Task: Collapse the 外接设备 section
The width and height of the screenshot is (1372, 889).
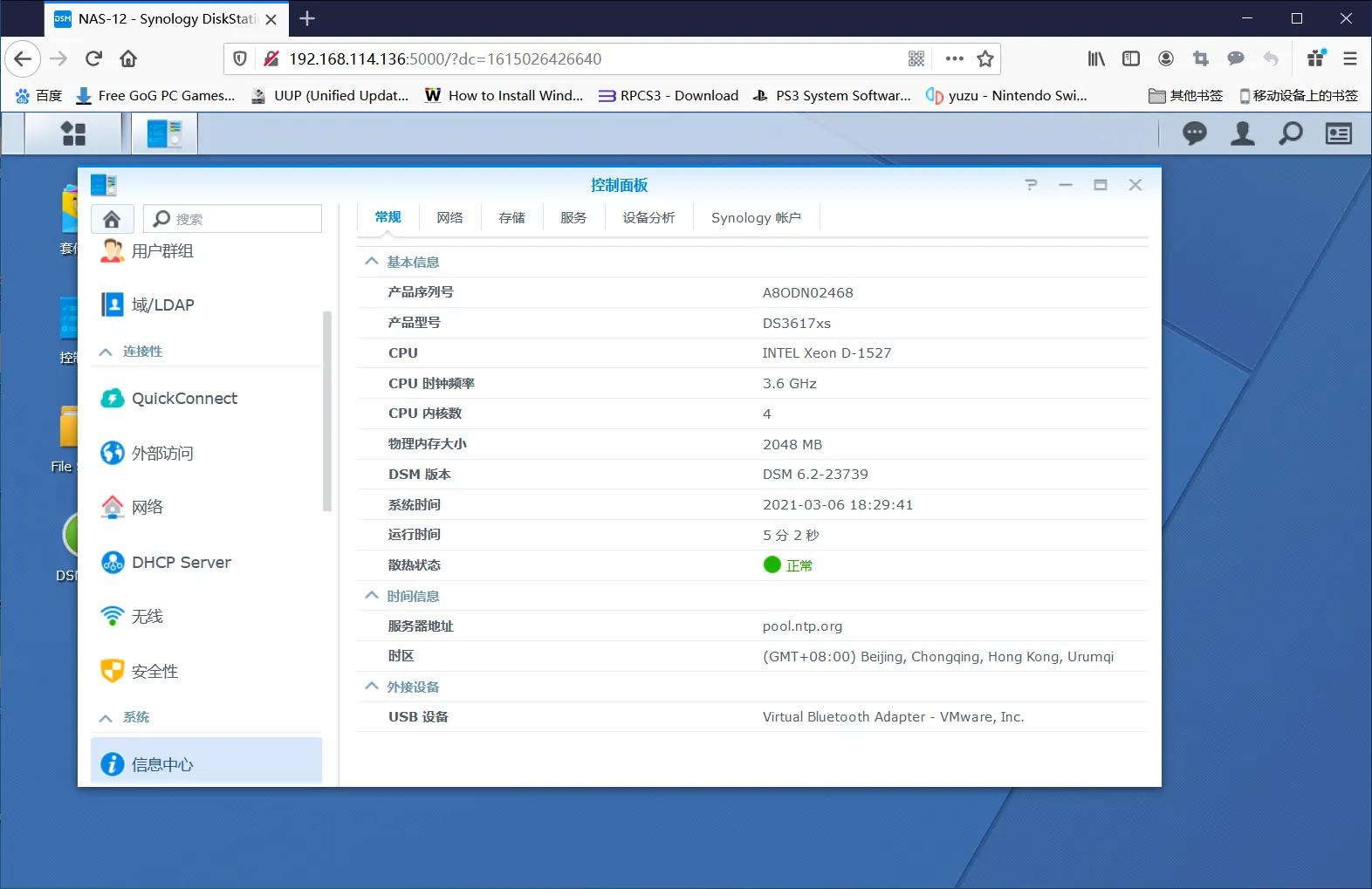Action: [372, 687]
